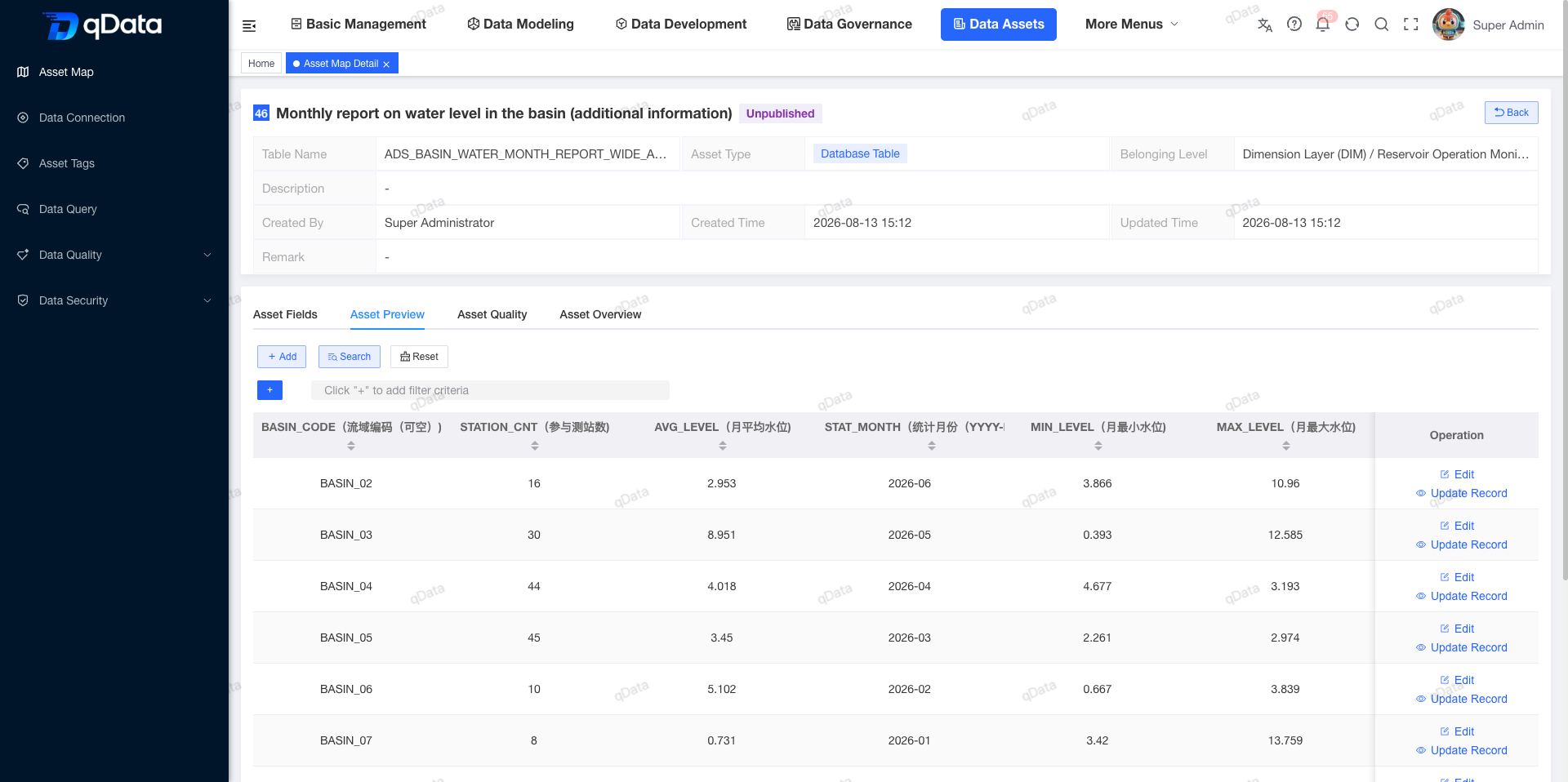This screenshot has width=1568, height=782.
Task: Edit the BASIN_03 row
Action: pyautogui.click(x=1457, y=526)
